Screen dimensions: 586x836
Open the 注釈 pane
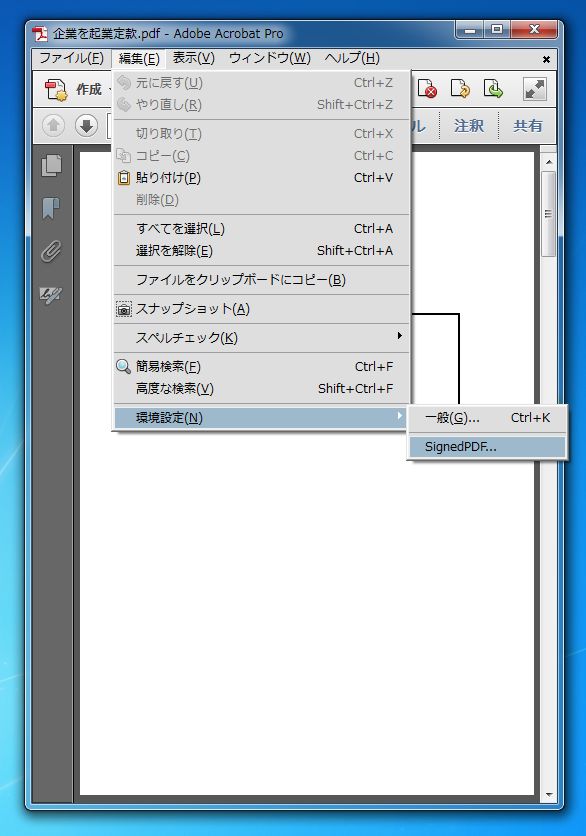[x=469, y=126]
